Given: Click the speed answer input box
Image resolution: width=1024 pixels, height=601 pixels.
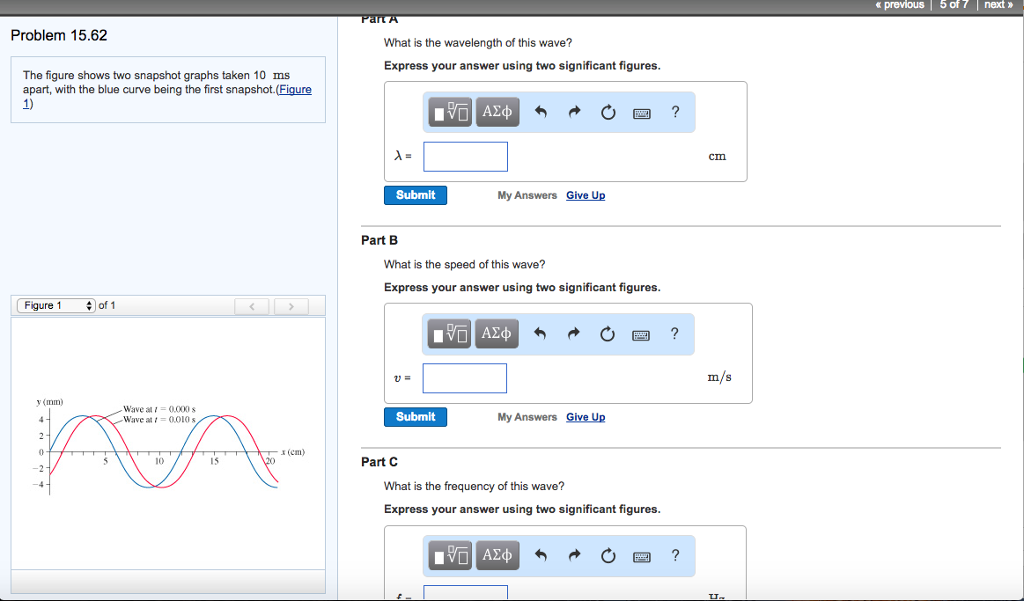Looking at the screenshot, I should [x=465, y=378].
